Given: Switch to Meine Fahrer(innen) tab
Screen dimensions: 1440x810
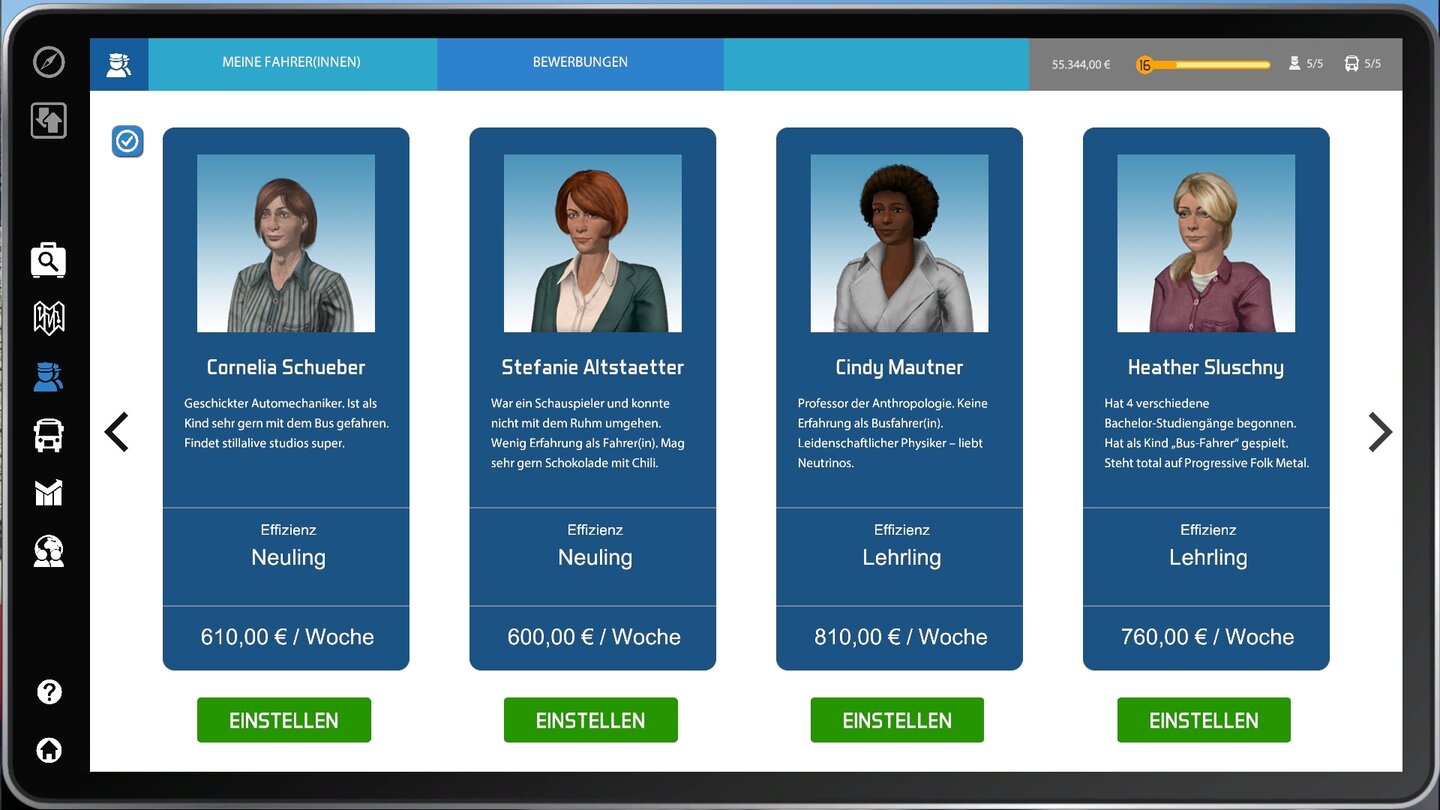Looking at the screenshot, I should (x=292, y=64).
